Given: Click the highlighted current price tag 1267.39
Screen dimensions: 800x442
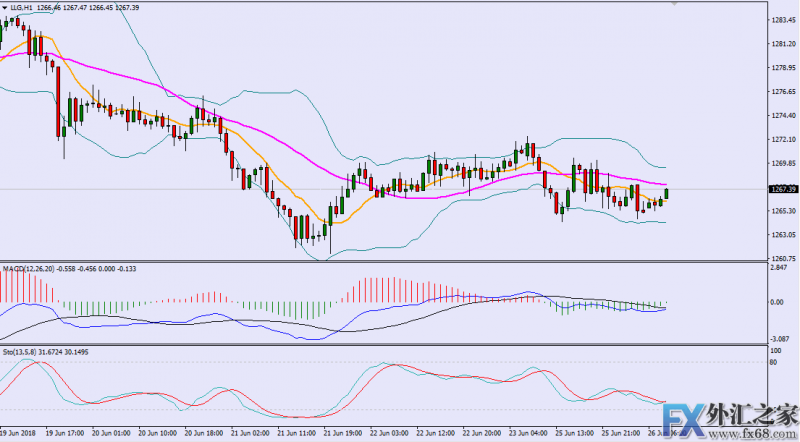Looking at the screenshot, I should tap(783, 189).
